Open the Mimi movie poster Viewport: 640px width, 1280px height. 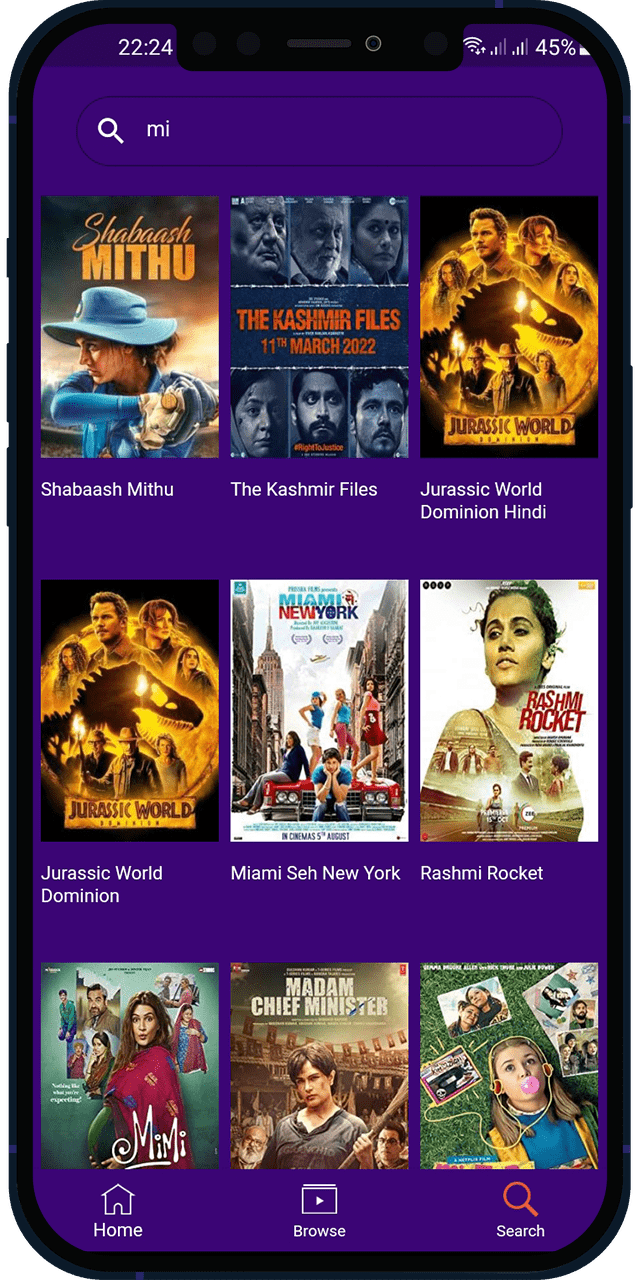pyautogui.click(x=130, y=1066)
